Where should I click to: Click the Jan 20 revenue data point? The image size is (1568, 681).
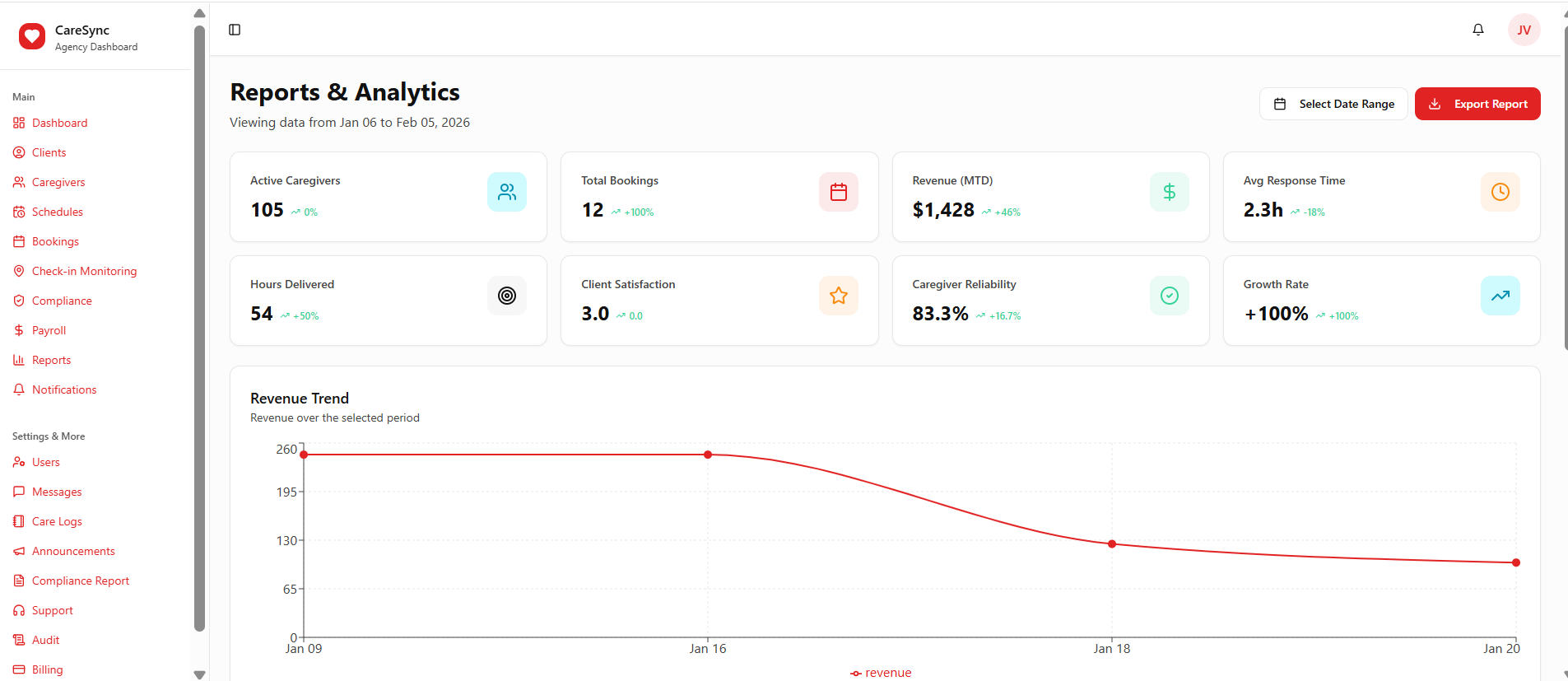[x=1516, y=562]
